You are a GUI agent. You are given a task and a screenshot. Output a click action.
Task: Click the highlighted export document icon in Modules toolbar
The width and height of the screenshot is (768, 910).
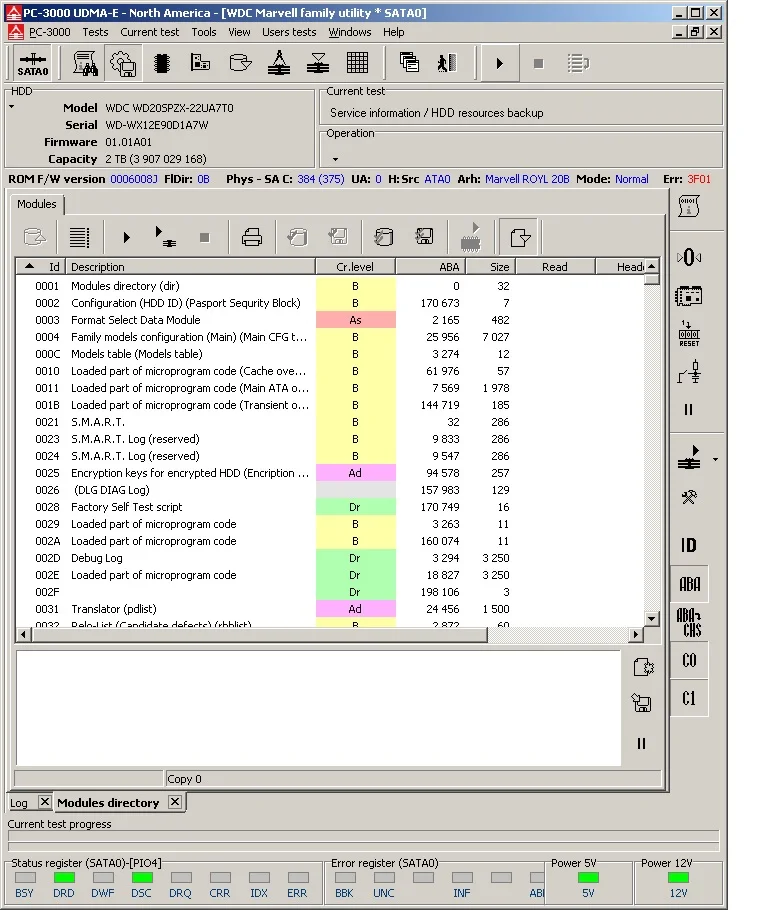pyautogui.click(x=520, y=237)
